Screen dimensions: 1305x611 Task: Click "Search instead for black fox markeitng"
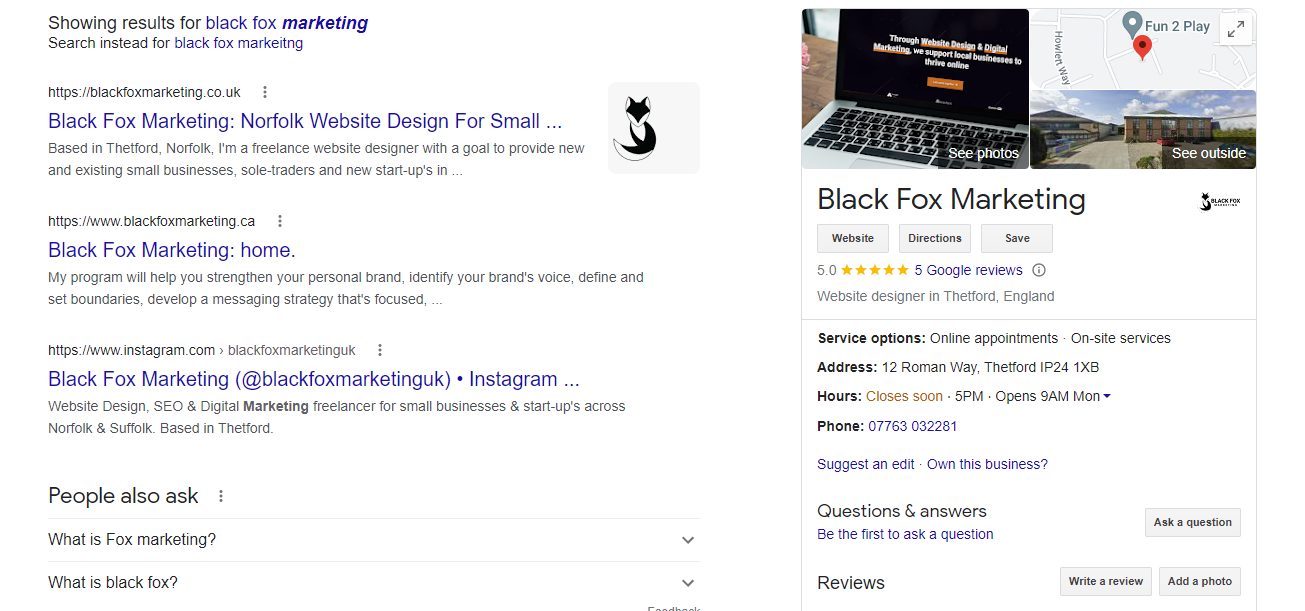(238, 42)
